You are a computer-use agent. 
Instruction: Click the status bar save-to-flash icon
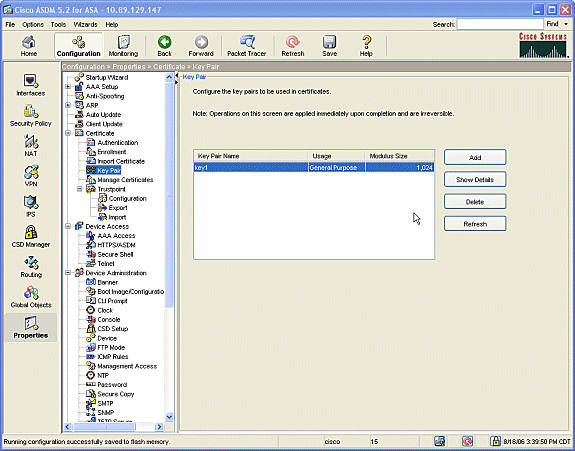(x=439, y=441)
